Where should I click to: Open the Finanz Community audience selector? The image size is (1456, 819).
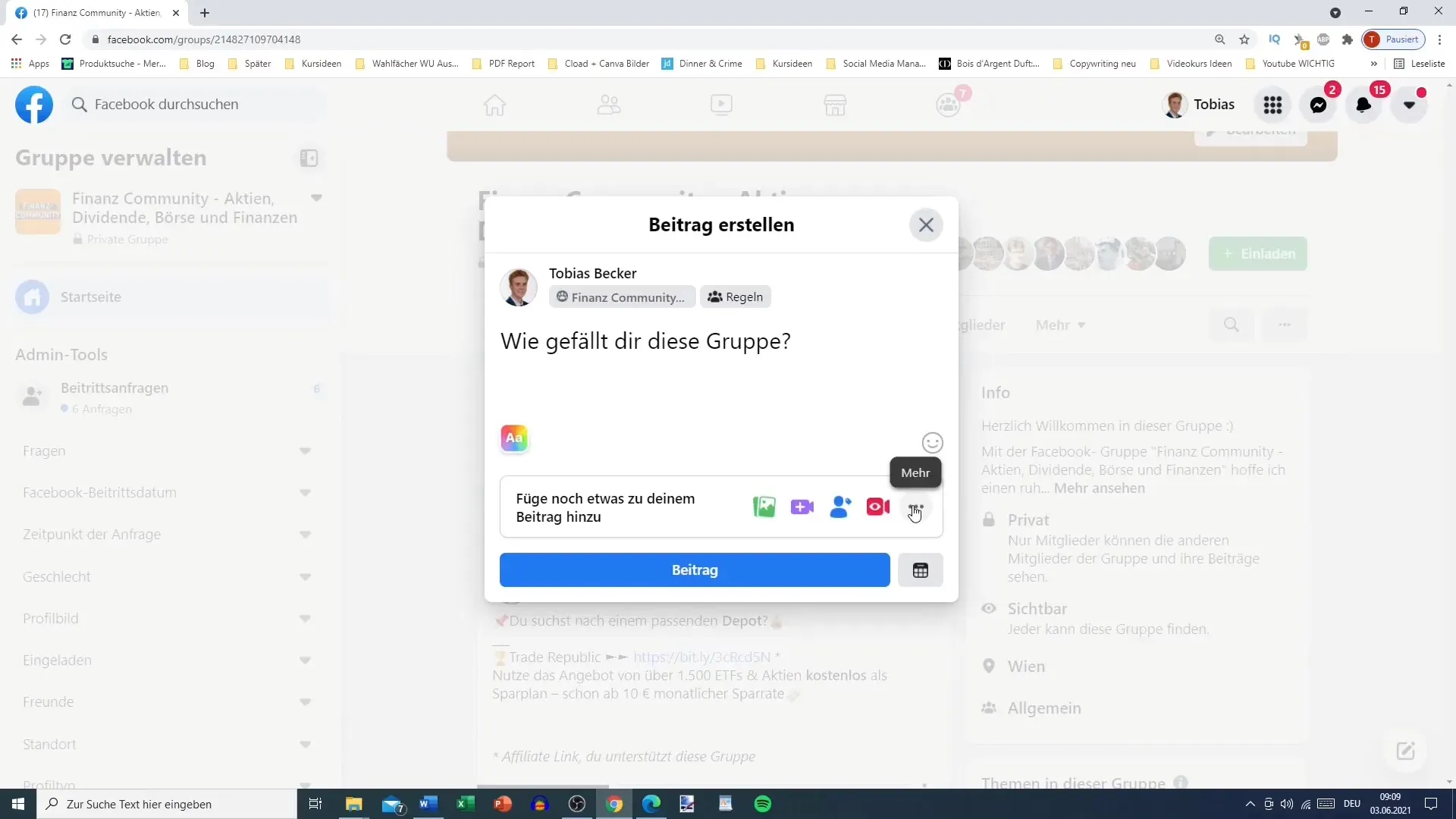click(622, 297)
